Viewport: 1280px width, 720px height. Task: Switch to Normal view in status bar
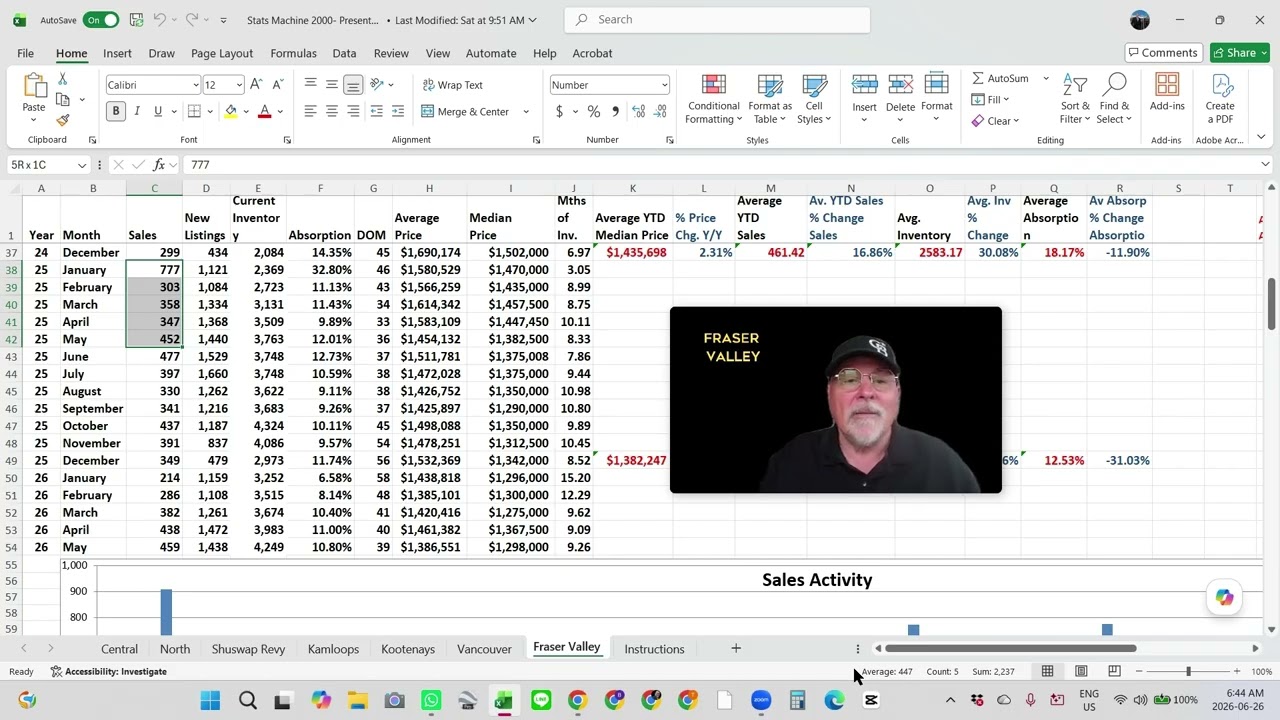pyautogui.click(x=1047, y=671)
